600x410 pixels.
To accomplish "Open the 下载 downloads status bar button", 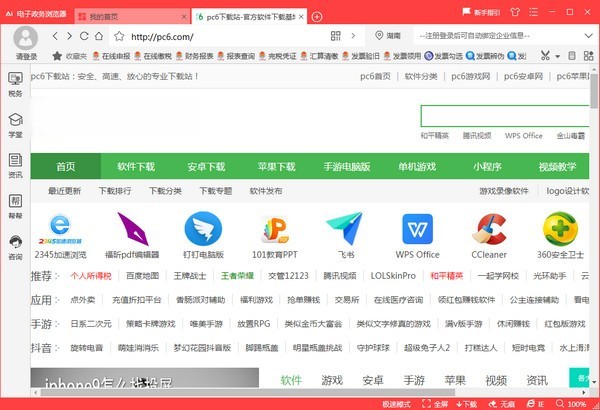I will pyautogui.click(x=466, y=404).
